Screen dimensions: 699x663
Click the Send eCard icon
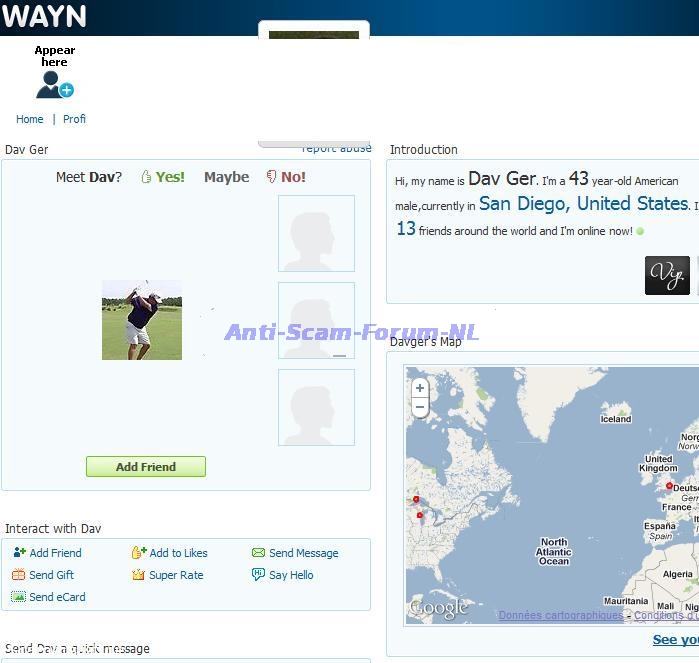point(19,597)
